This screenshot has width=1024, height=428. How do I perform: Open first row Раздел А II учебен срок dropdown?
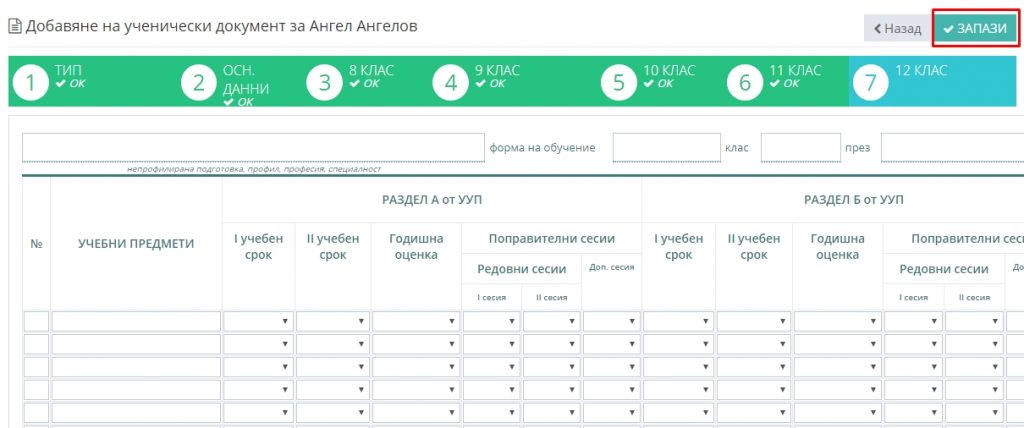coord(332,321)
